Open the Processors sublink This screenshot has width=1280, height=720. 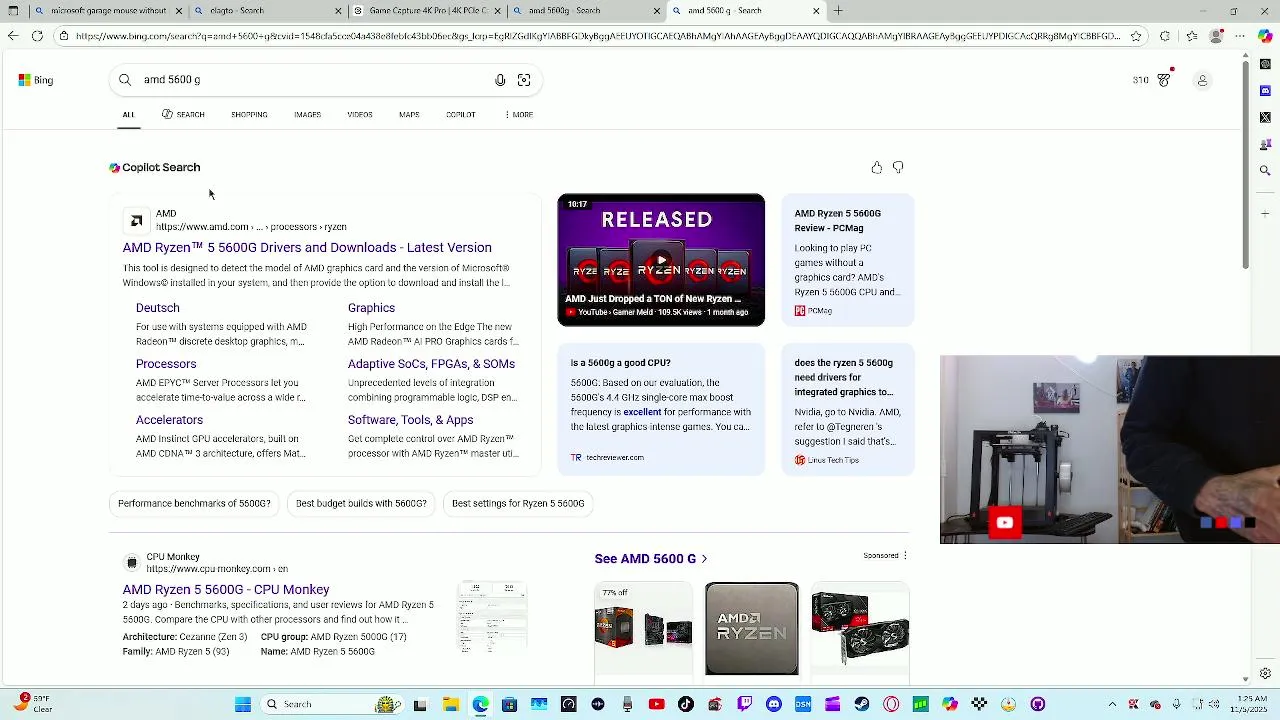tap(166, 364)
